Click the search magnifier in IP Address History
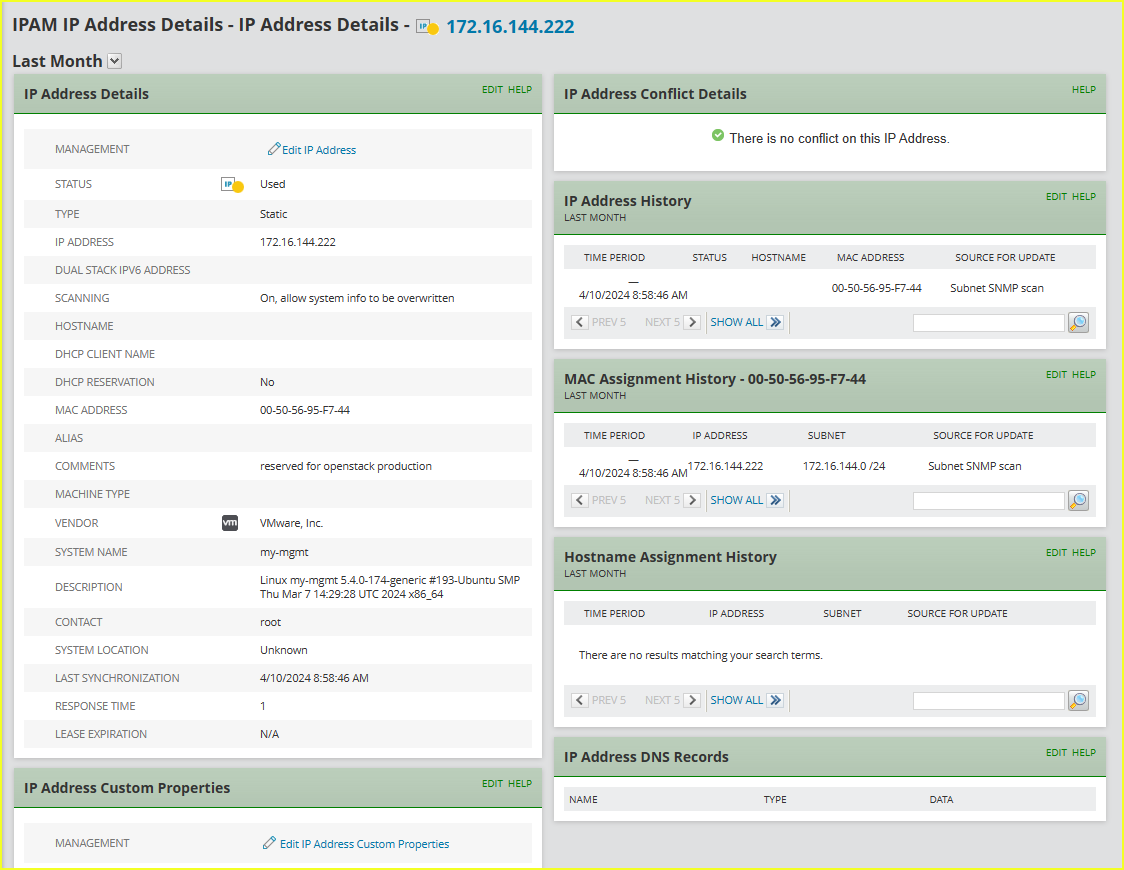Viewport: 1124px width, 870px height. [x=1078, y=322]
